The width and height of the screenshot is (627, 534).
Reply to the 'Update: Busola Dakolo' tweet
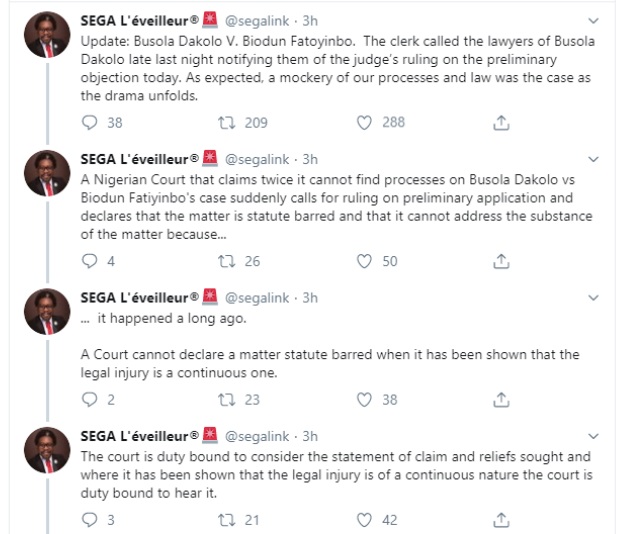click(89, 122)
